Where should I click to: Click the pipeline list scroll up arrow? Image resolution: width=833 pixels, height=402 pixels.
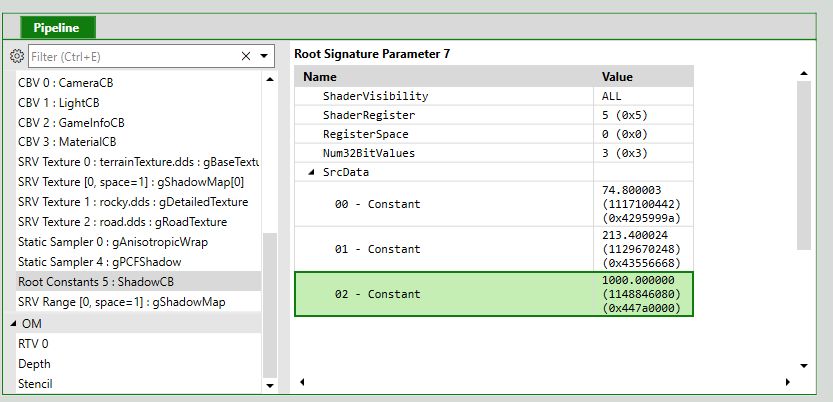[270, 80]
